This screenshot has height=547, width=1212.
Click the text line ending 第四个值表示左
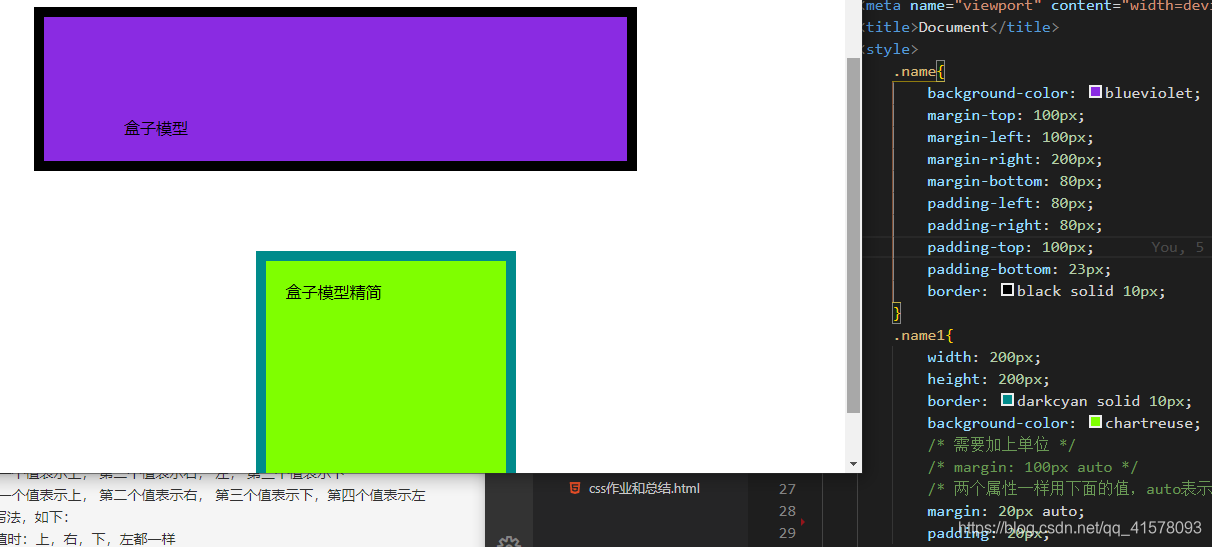pos(213,496)
